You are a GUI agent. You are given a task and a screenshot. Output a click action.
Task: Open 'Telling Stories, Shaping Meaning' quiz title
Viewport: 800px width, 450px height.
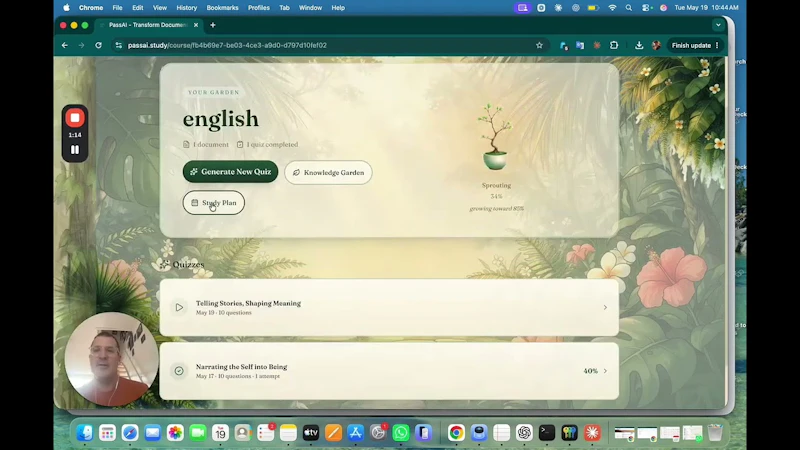[x=248, y=303]
